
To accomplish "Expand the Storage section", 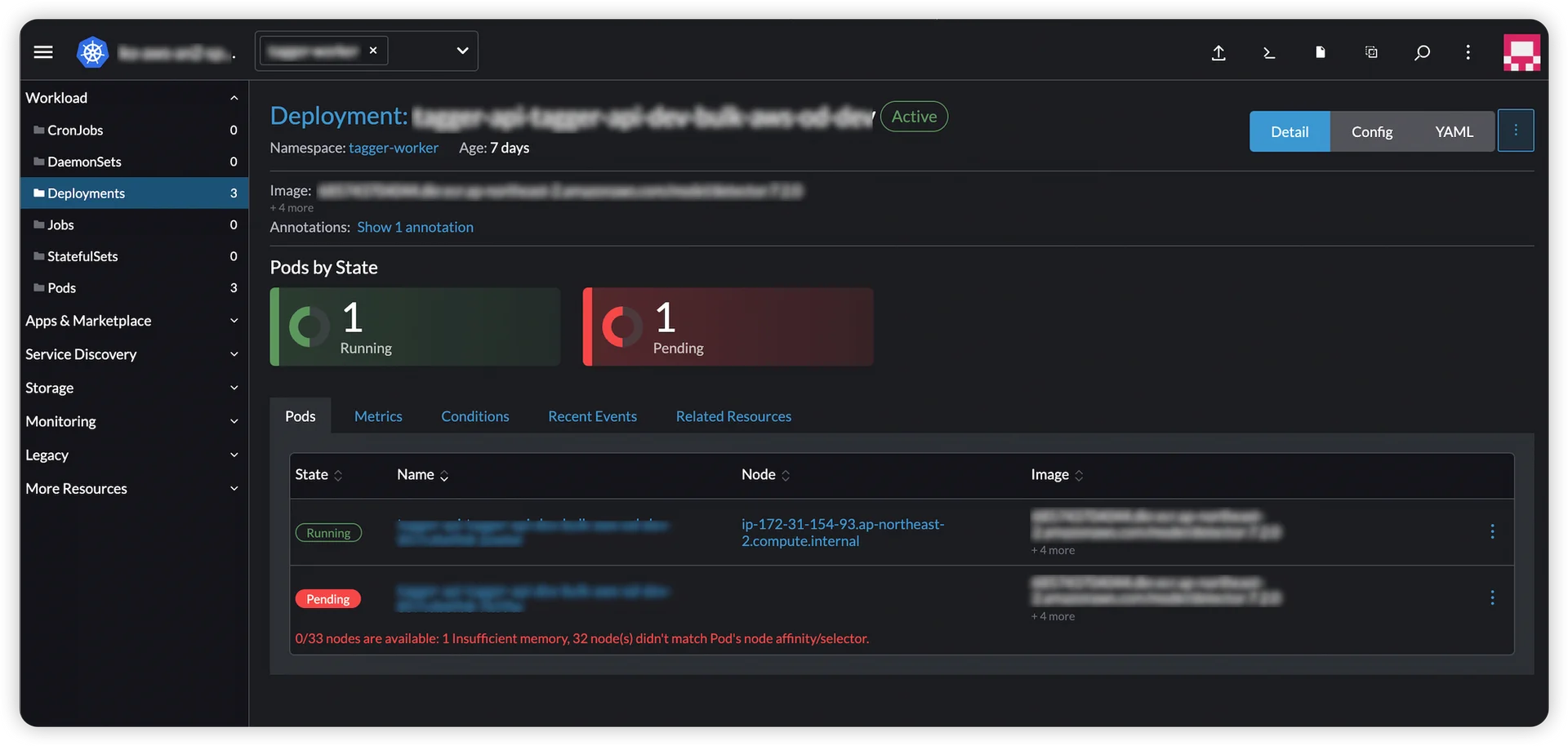I will coord(134,388).
